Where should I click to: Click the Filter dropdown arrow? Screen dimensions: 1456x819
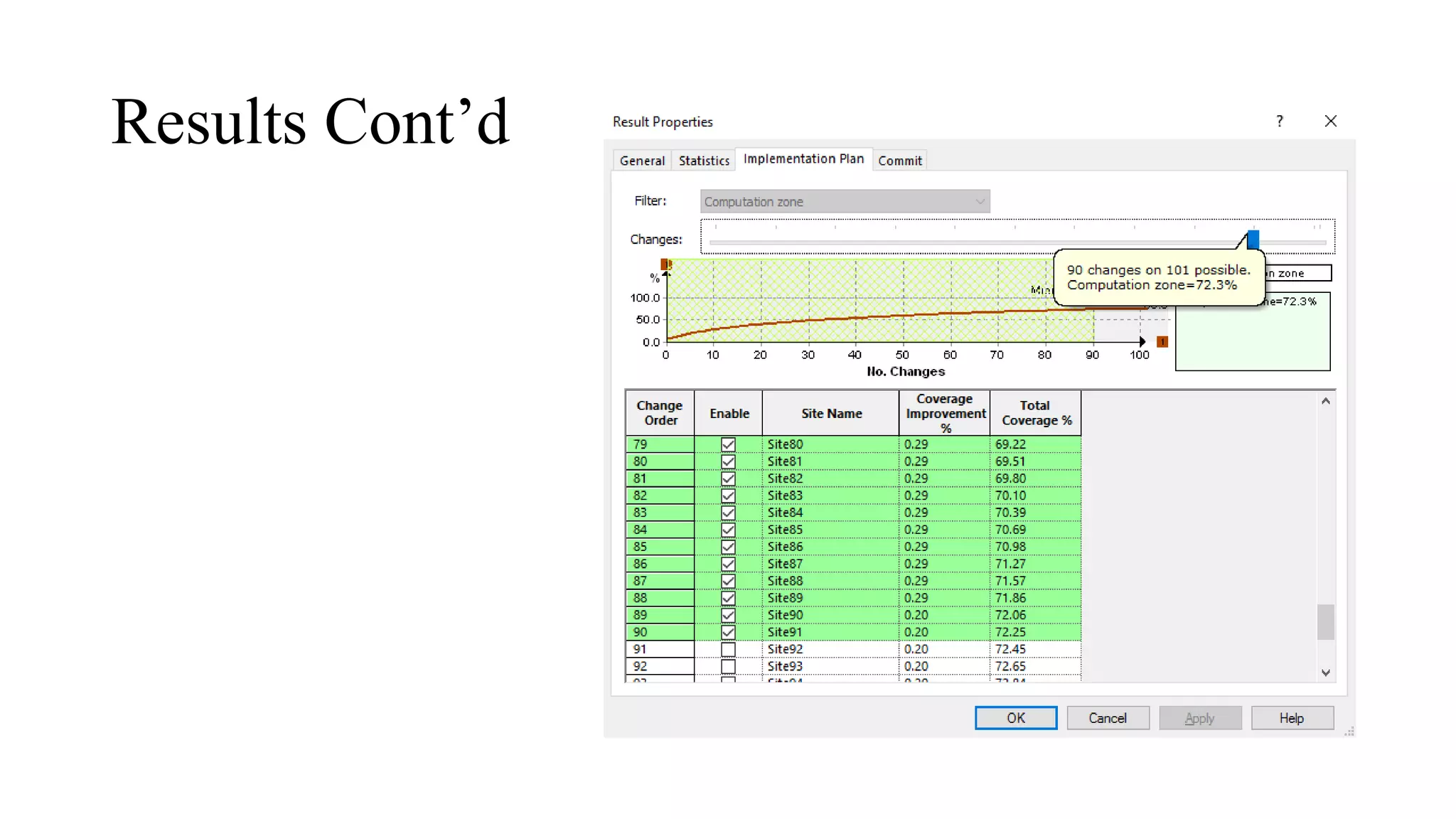coord(980,202)
